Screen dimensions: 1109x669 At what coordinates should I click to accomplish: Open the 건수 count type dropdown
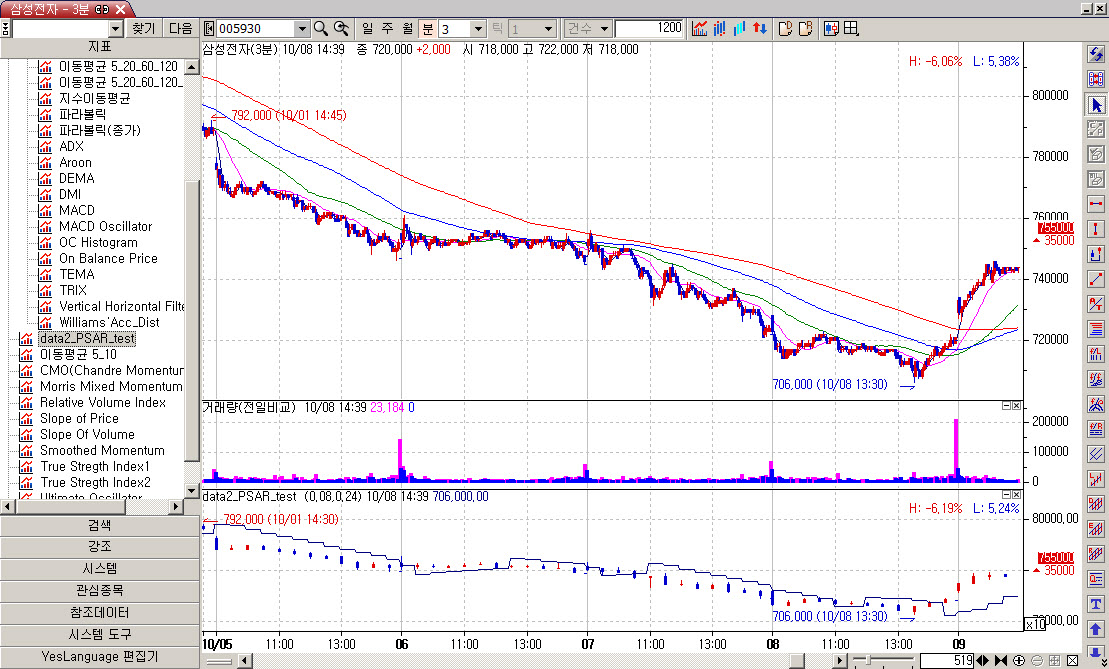click(604, 29)
